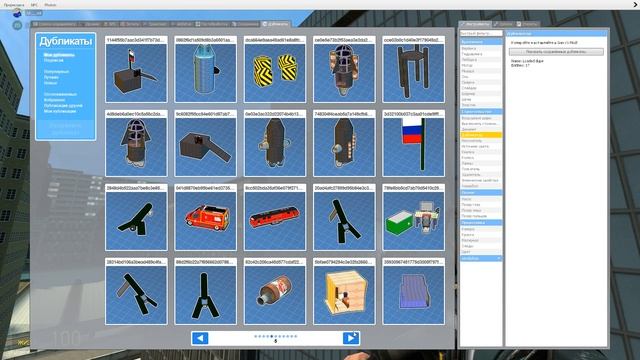Open the Сохранения tab

coord(245,24)
